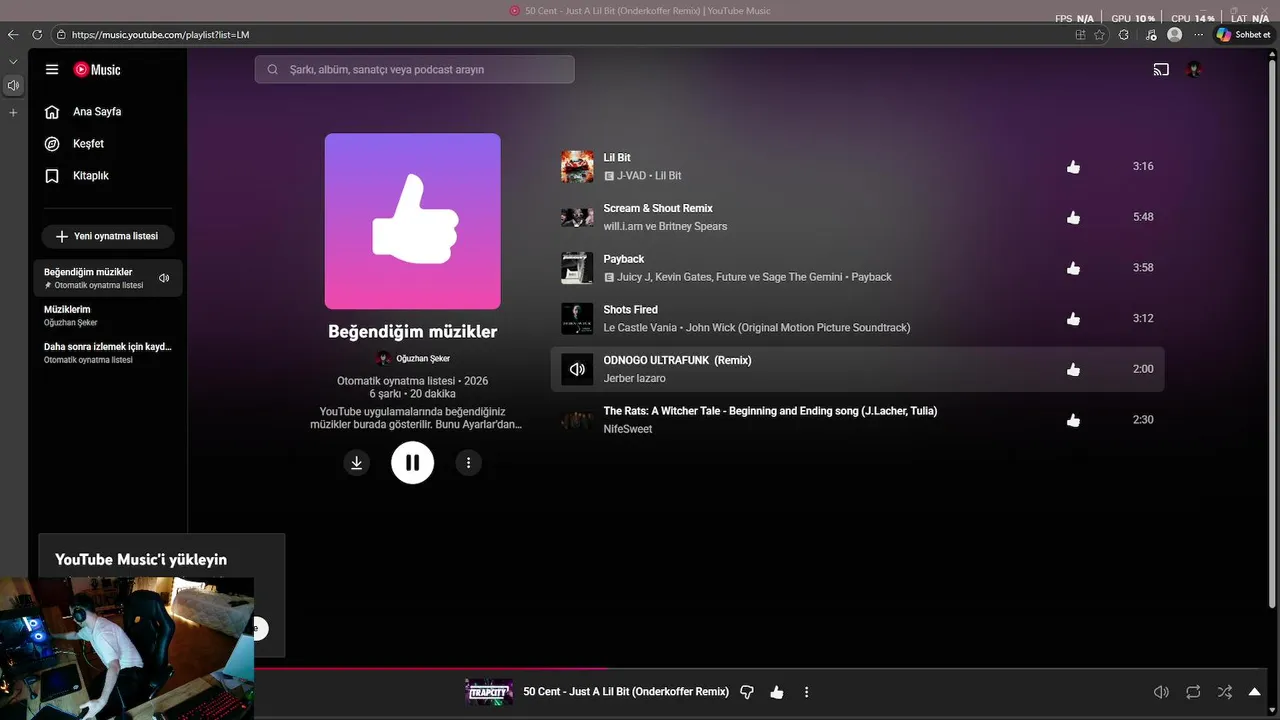Screen dimensions: 1280x720
Task: Open Jerber lazaro artist link
Action: point(634,378)
